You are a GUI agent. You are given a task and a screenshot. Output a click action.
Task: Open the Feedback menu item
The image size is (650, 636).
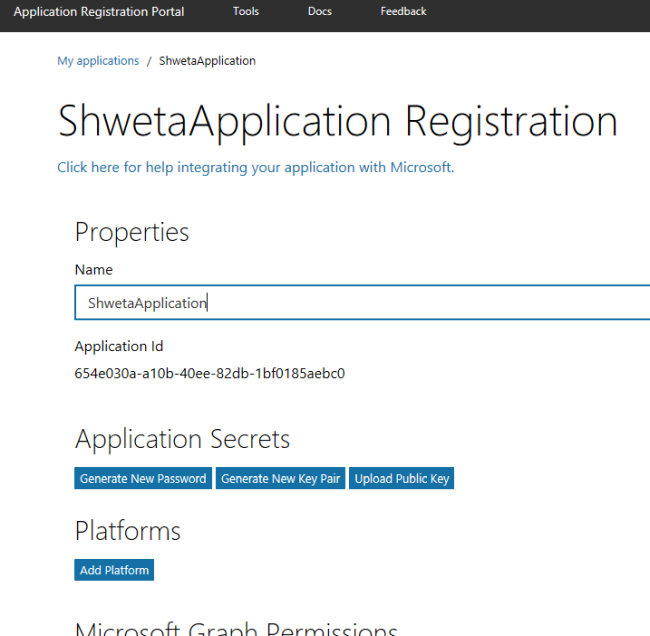pos(403,12)
